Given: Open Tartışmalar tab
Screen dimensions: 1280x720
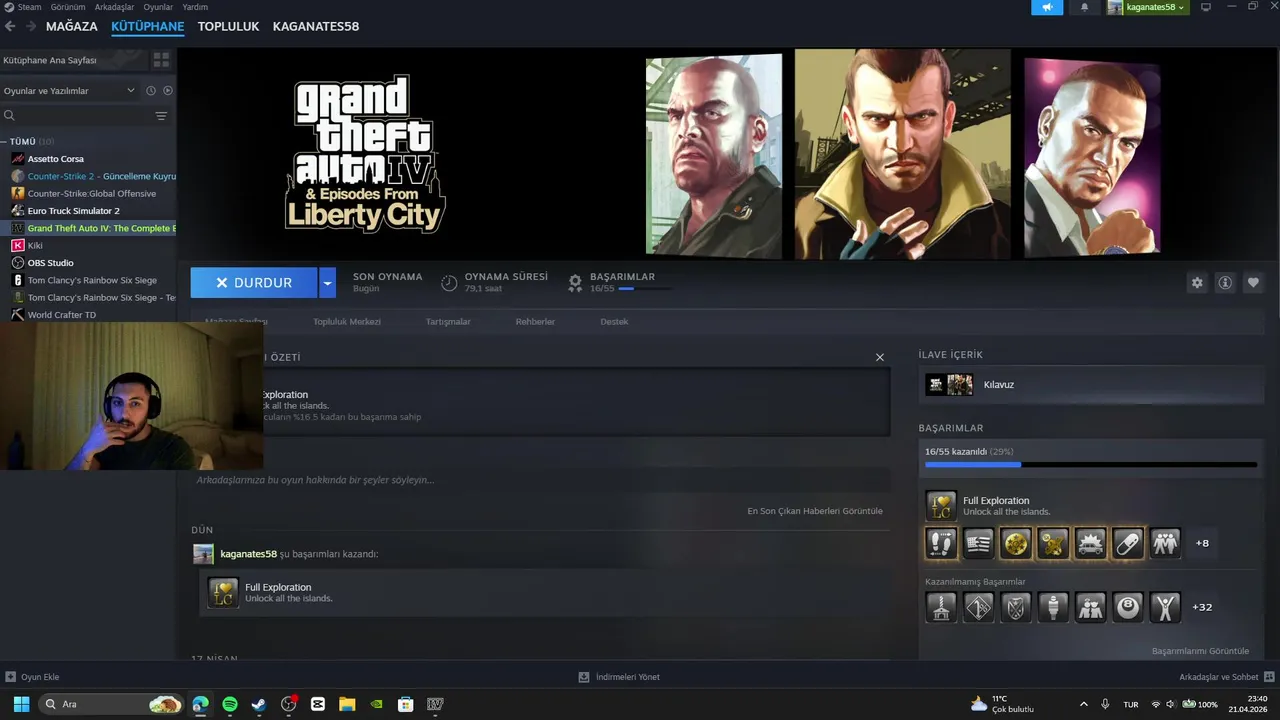Looking at the screenshot, I should [x=448, y=322].
